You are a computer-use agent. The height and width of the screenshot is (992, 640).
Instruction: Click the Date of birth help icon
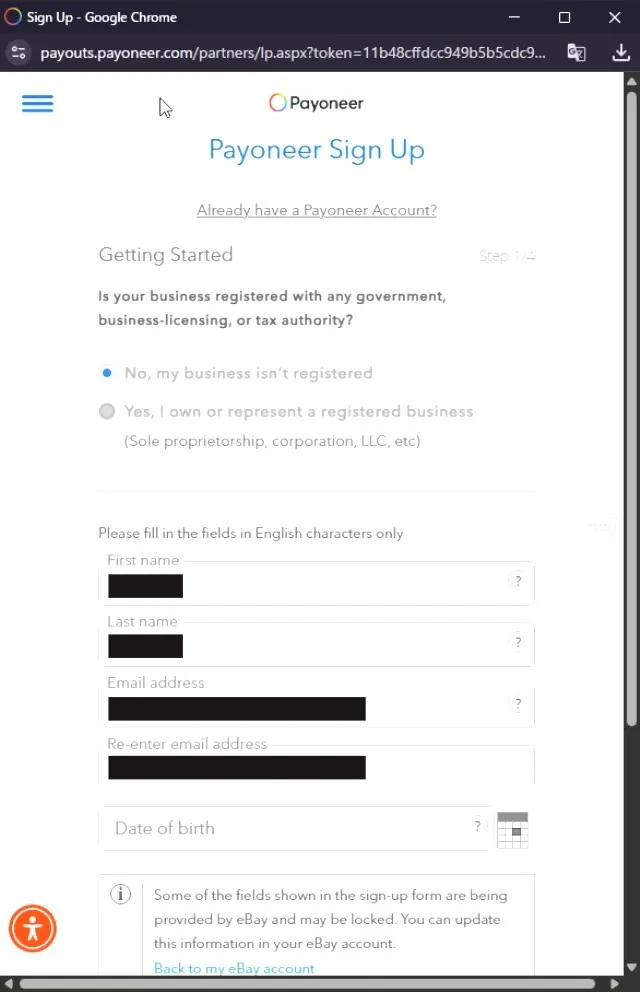point(477,826)
